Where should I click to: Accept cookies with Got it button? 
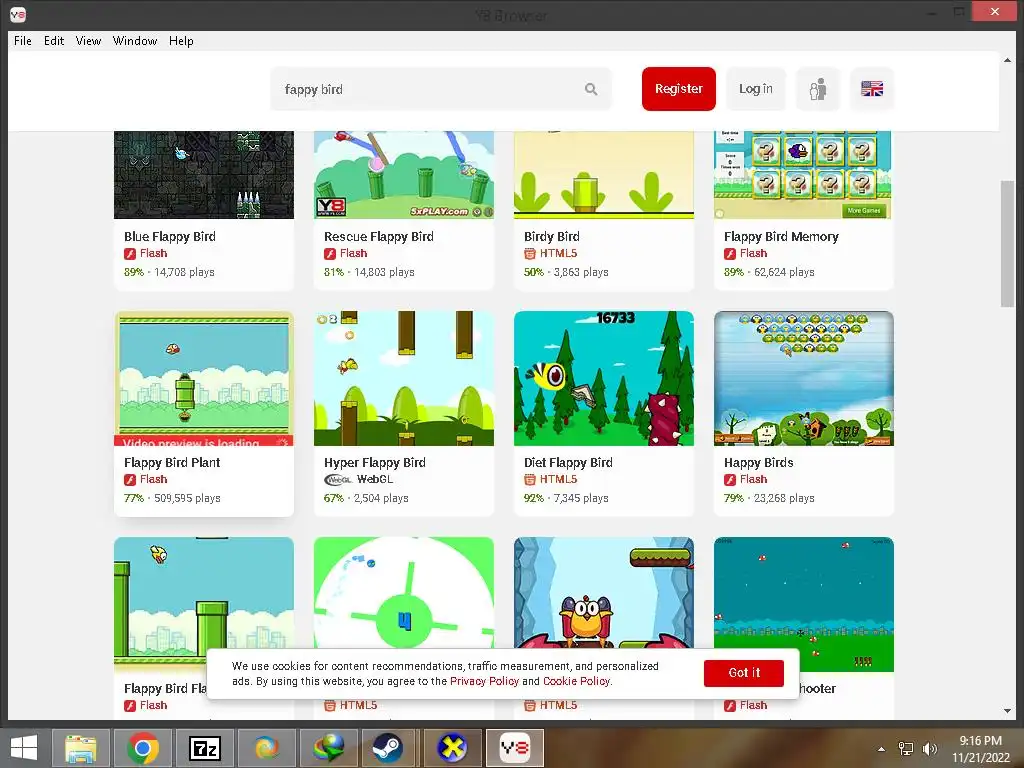pos(744,673)
